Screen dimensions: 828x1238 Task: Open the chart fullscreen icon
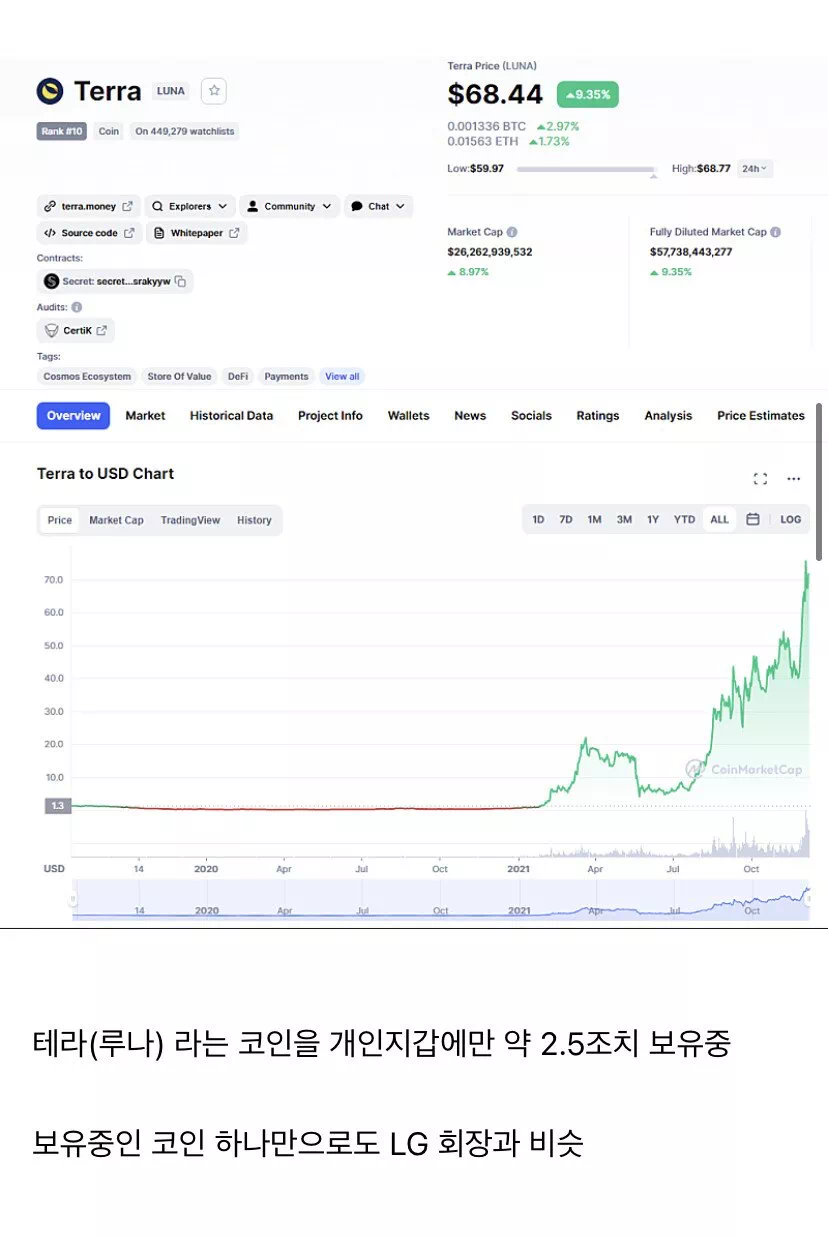[x=760, y=479]
